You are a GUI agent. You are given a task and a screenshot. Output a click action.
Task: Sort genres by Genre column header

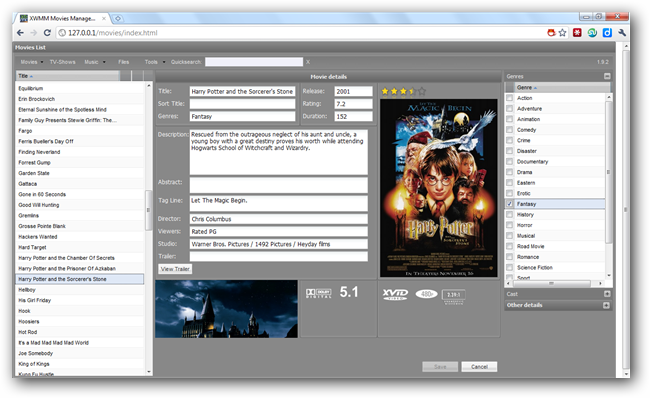pyautogui.click(x=561, y=87)
